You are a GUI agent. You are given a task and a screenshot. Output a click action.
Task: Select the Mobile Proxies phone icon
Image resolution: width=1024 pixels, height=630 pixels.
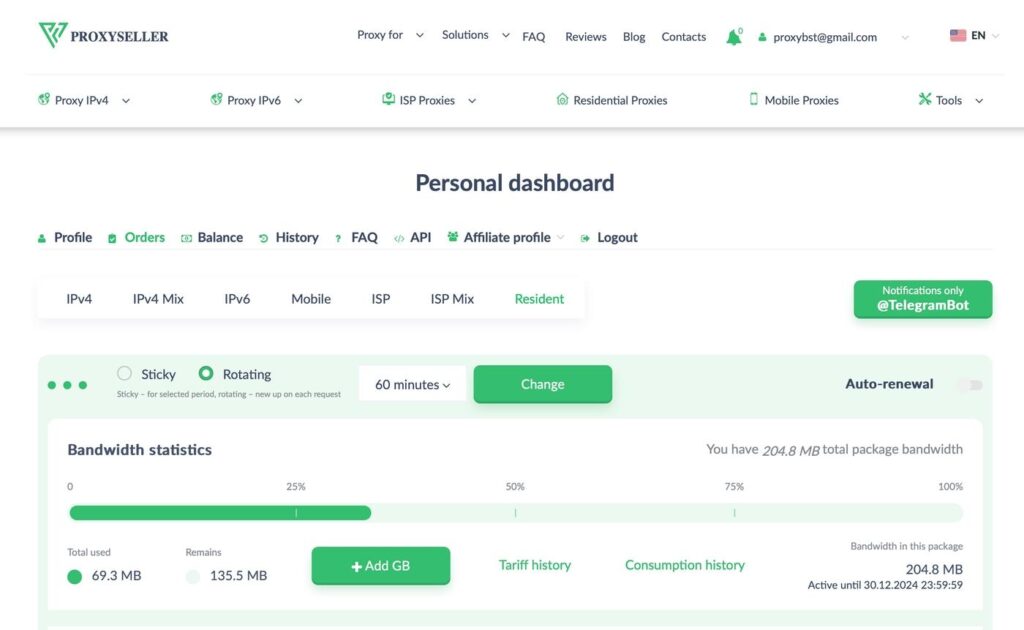pos(755,100)
